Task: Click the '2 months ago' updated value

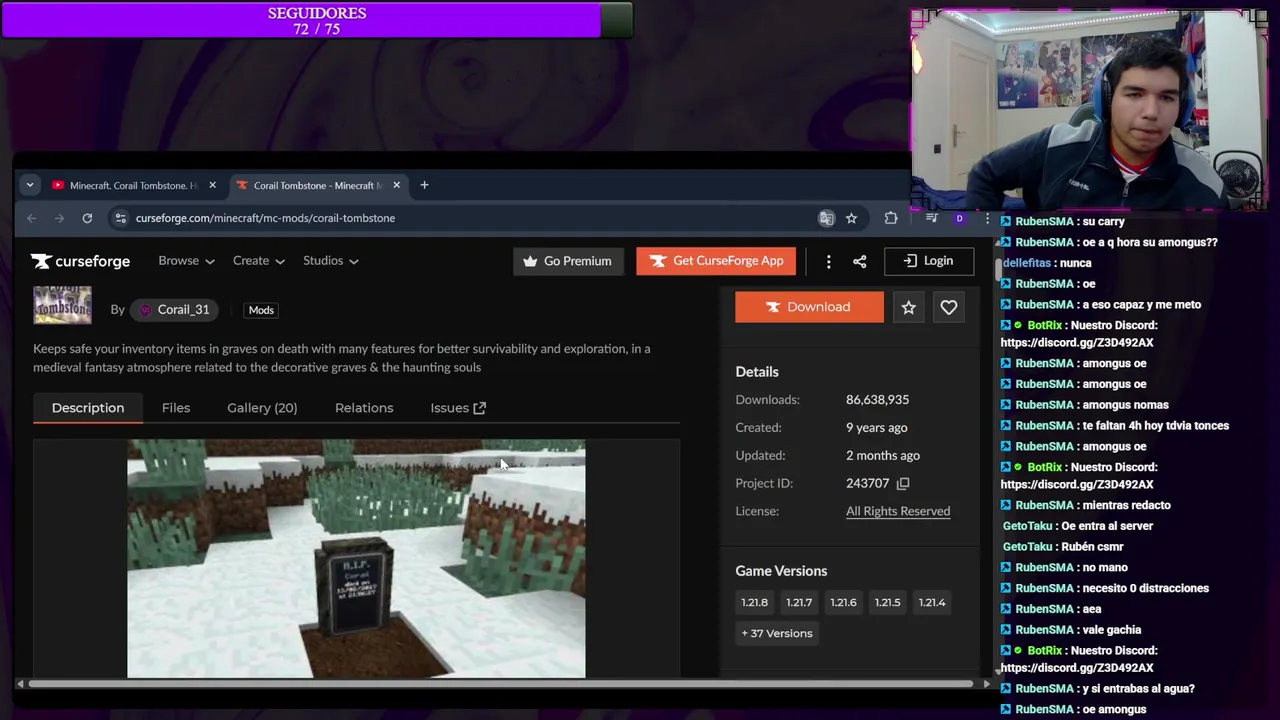Action: 883,456
